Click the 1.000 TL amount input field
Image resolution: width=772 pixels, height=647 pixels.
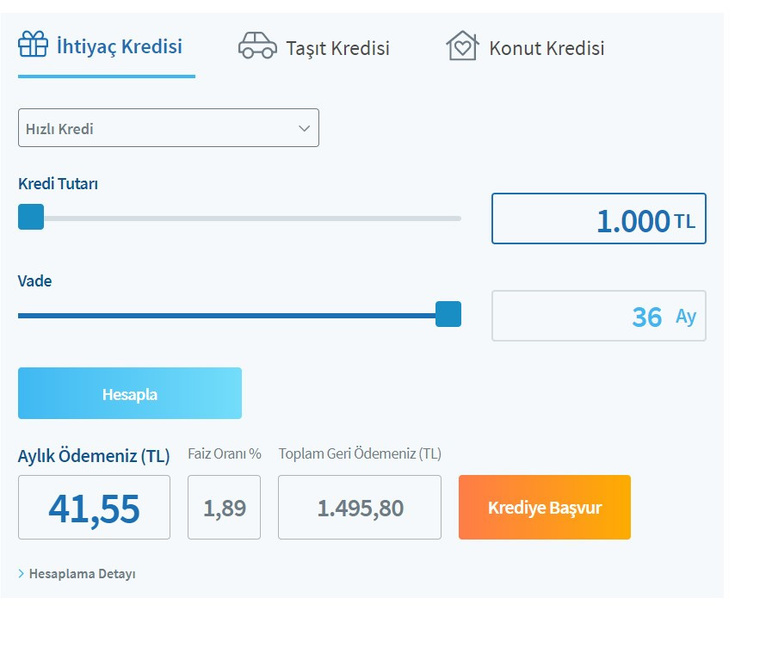[x=599, y=219]
